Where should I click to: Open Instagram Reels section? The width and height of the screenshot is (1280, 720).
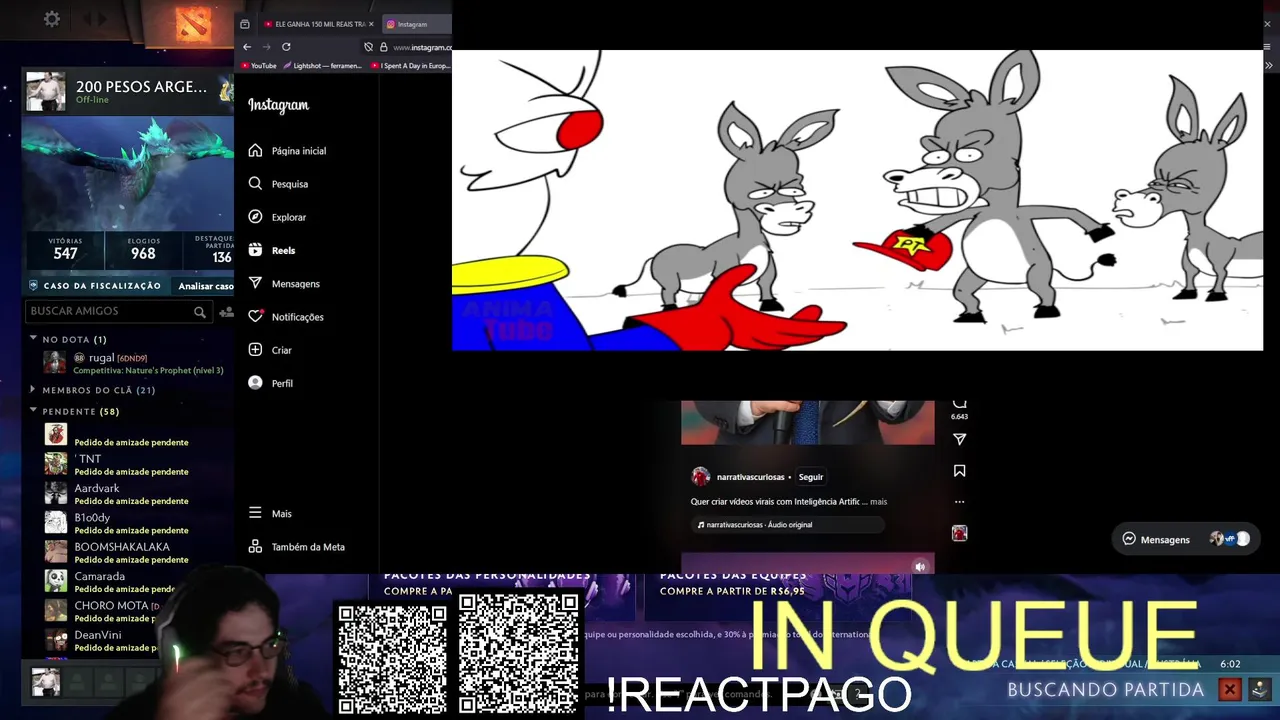click(x=272, y=250)
